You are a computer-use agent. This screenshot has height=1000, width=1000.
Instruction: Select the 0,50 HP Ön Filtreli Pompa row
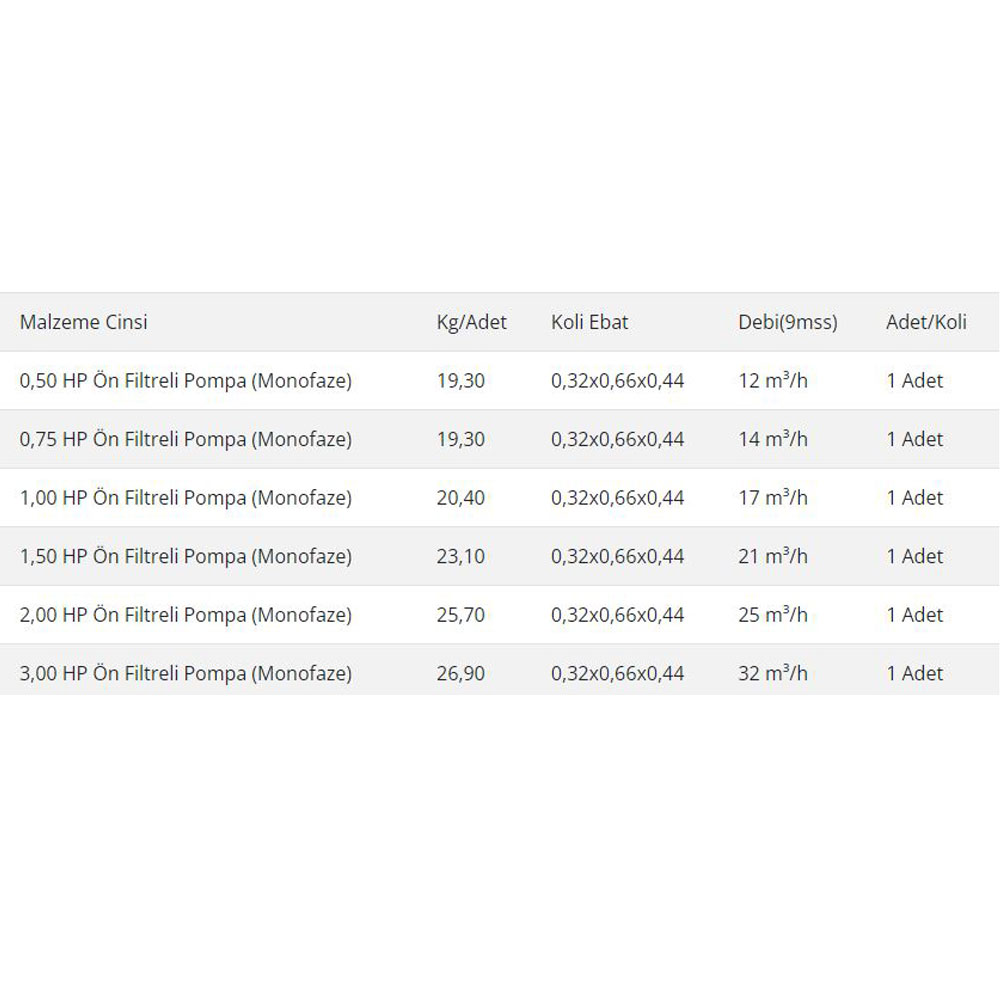coord(500,381)
